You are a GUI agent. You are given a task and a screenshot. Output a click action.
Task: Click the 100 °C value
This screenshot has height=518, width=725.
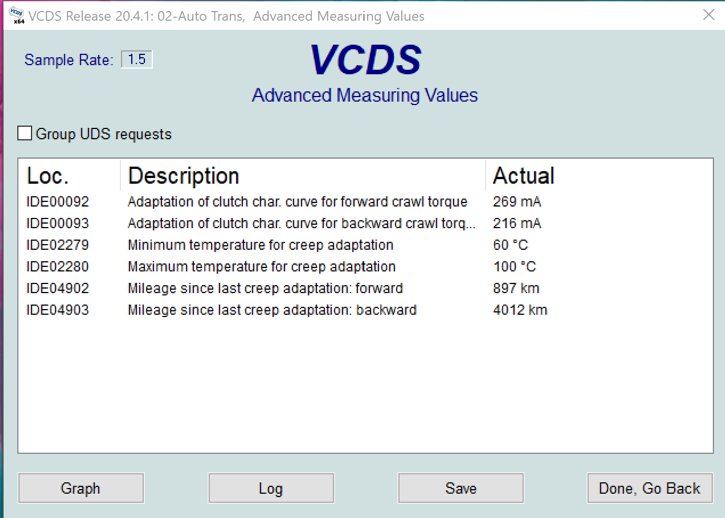pos(514,267)
